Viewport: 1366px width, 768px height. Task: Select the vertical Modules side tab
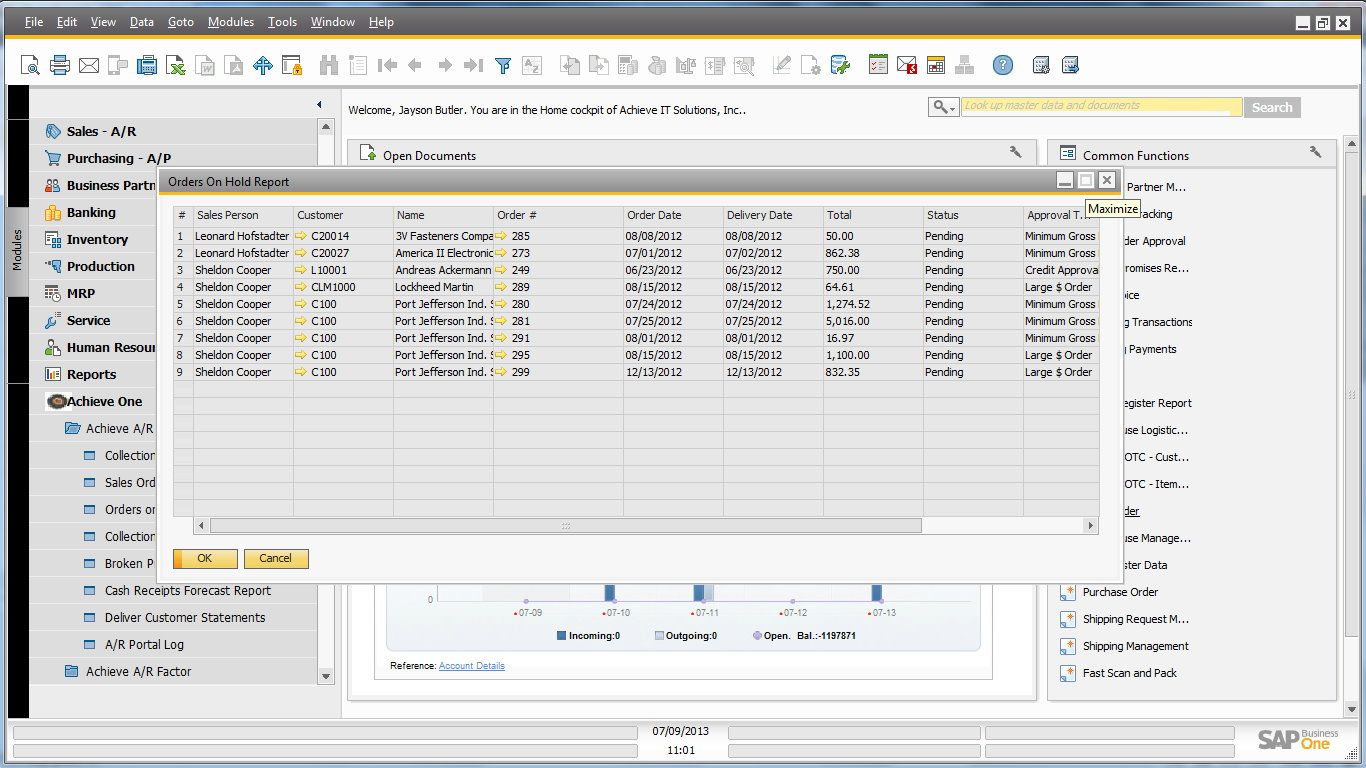click(17, 251)
